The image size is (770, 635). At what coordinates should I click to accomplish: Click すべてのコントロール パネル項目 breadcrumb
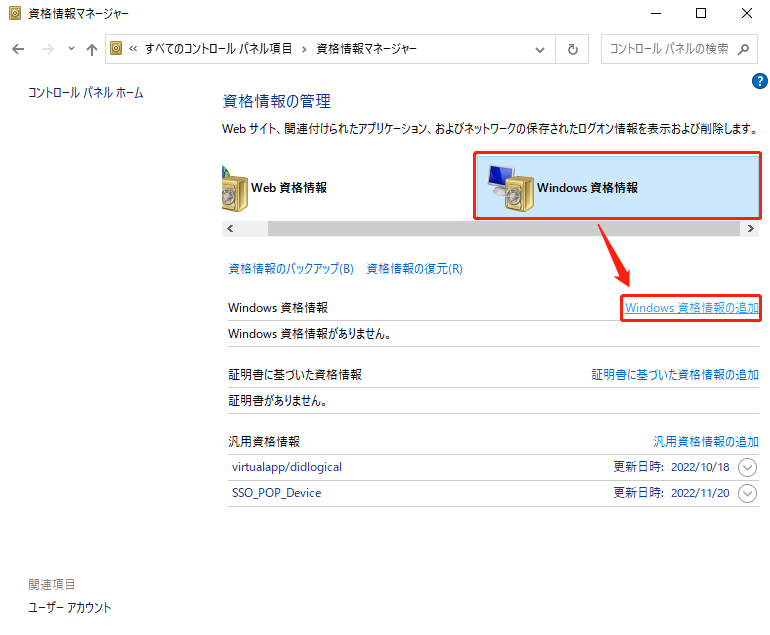(x=218, y=49)
